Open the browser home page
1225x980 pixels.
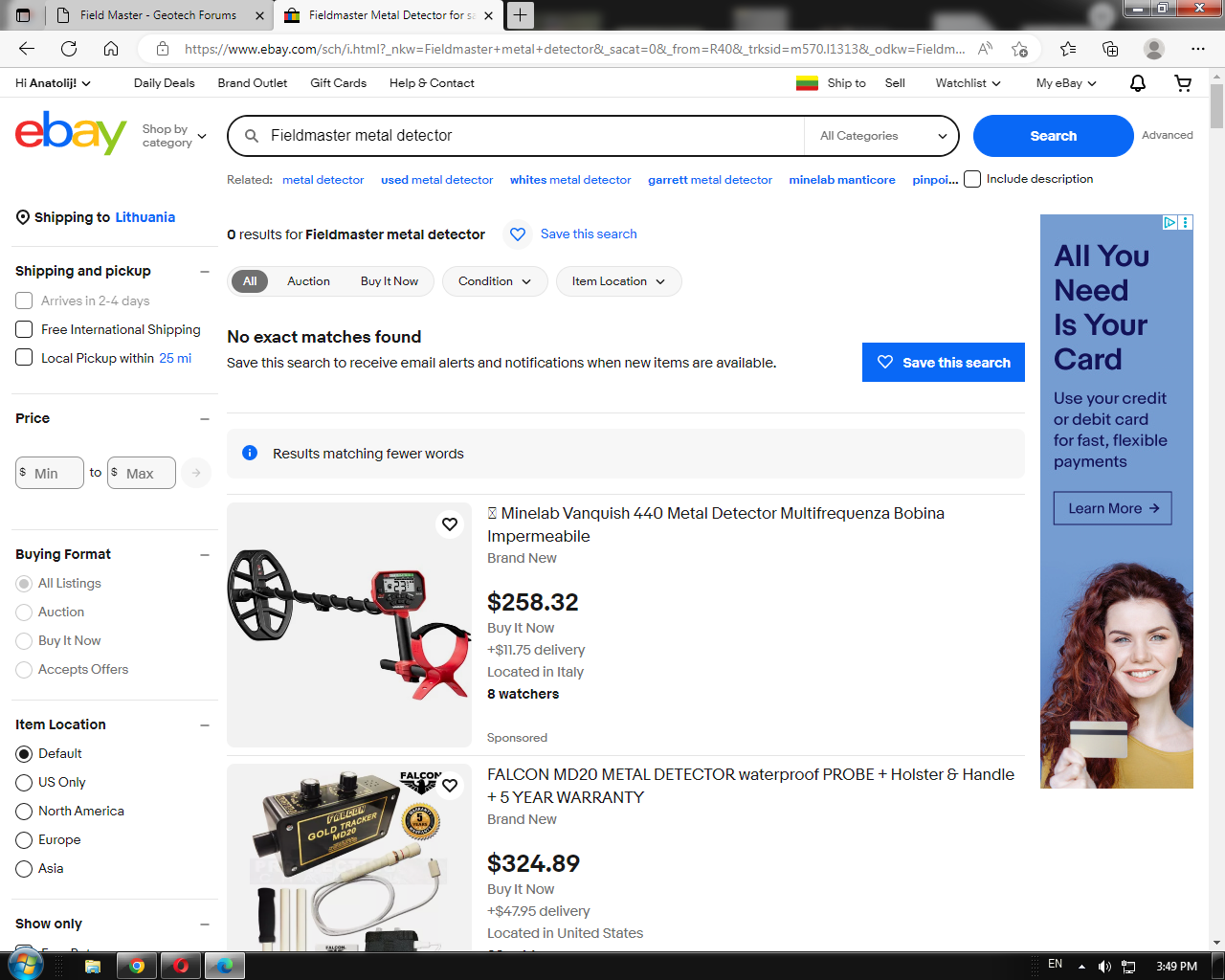(x=111, y=49)
